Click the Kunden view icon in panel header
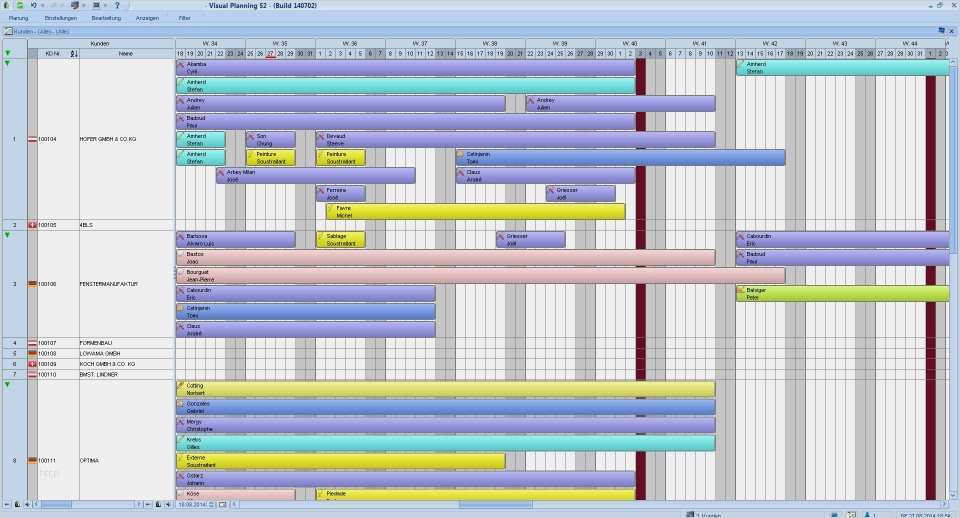This screenshot has height=518, width=960. (x=8, y=31)
